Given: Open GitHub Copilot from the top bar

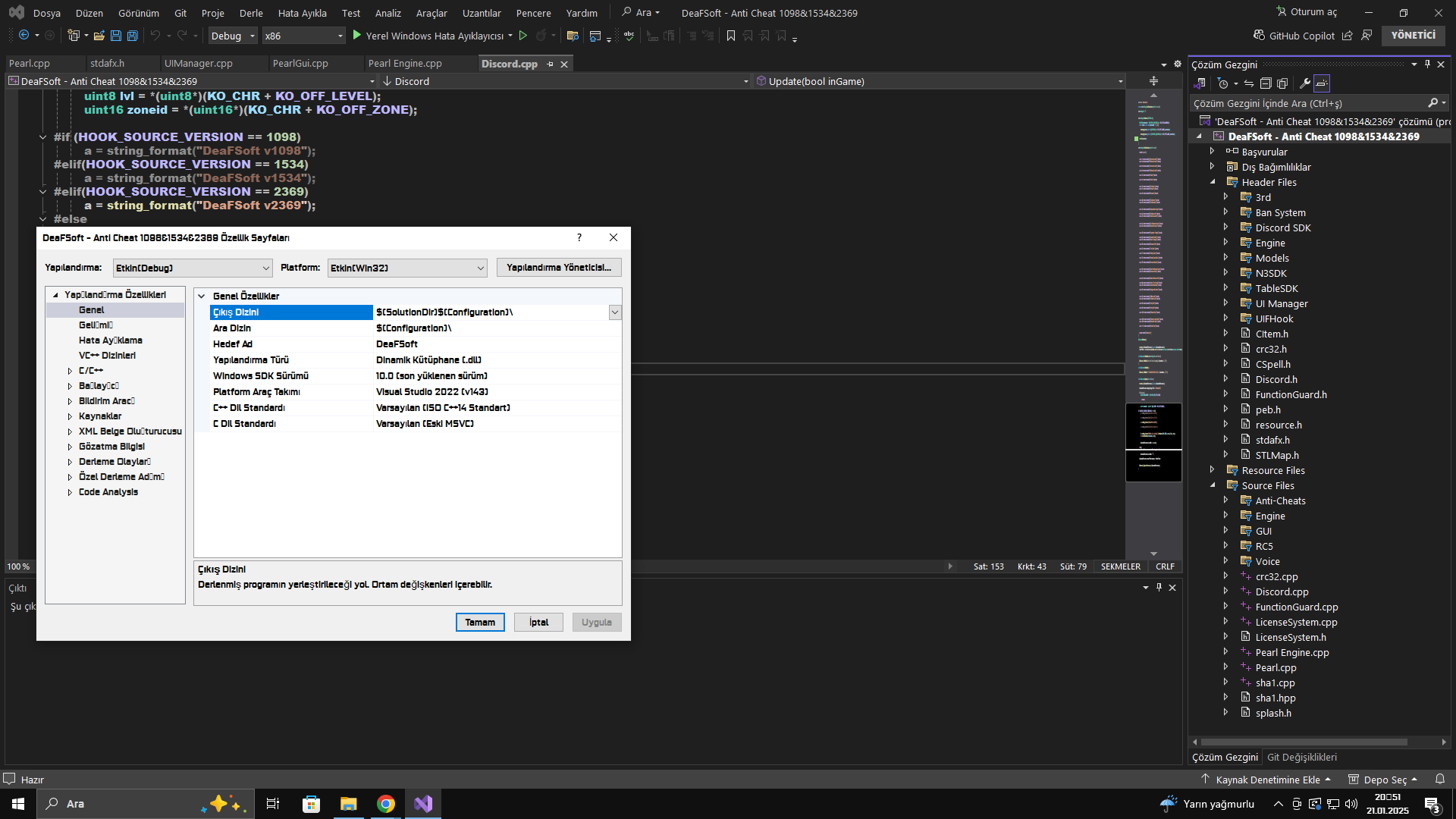Looking at the screenshot, I should point(1294,36).
